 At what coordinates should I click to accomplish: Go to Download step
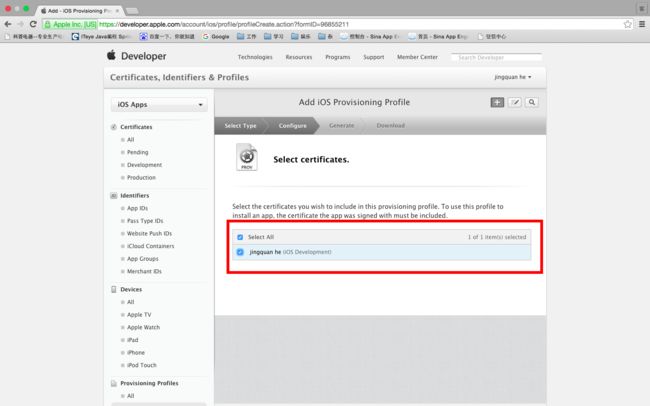click(x=390, y=126)
